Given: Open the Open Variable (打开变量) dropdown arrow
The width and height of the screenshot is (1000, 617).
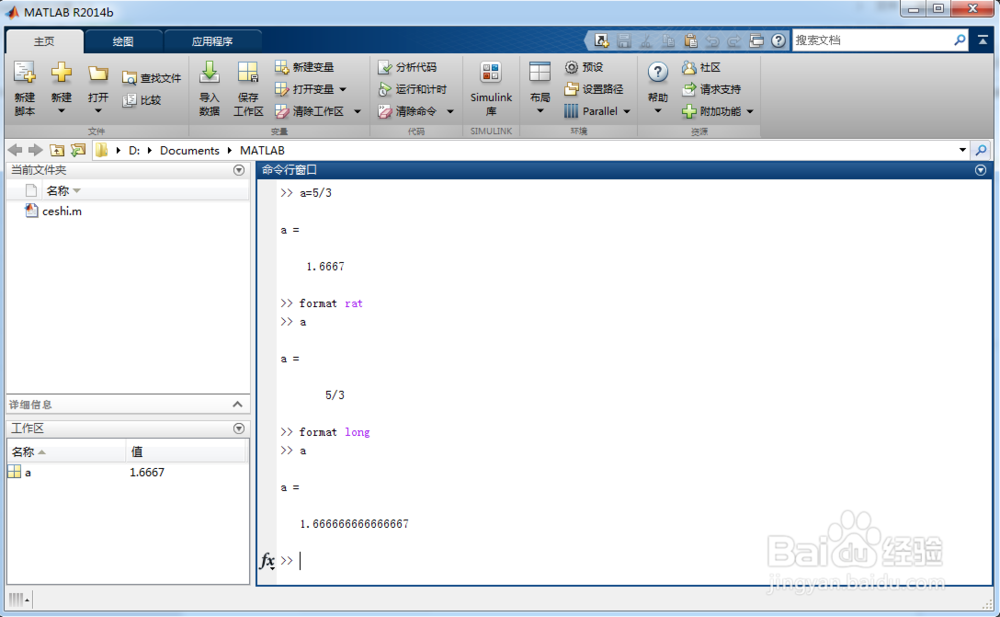Looking at the screenshot, I should click(343, 89).
